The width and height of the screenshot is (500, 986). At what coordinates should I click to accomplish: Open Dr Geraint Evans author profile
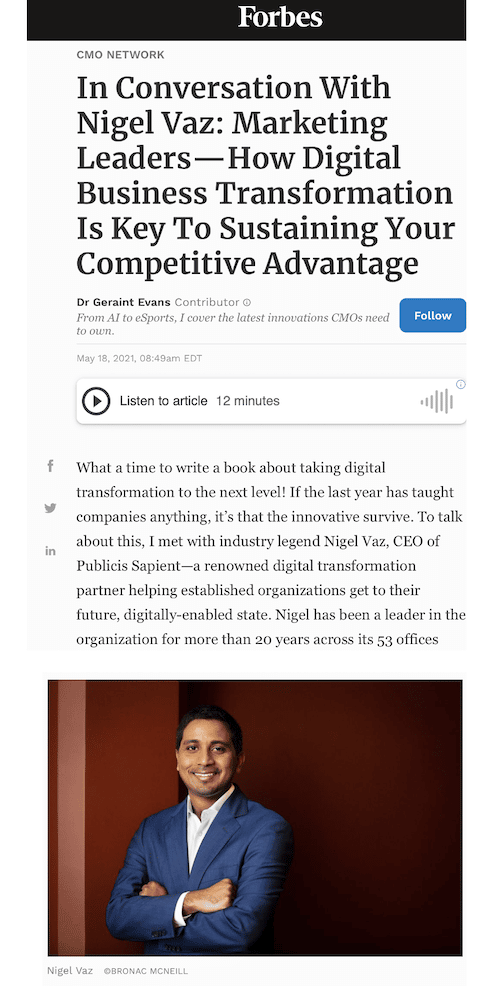click(123, 302)
